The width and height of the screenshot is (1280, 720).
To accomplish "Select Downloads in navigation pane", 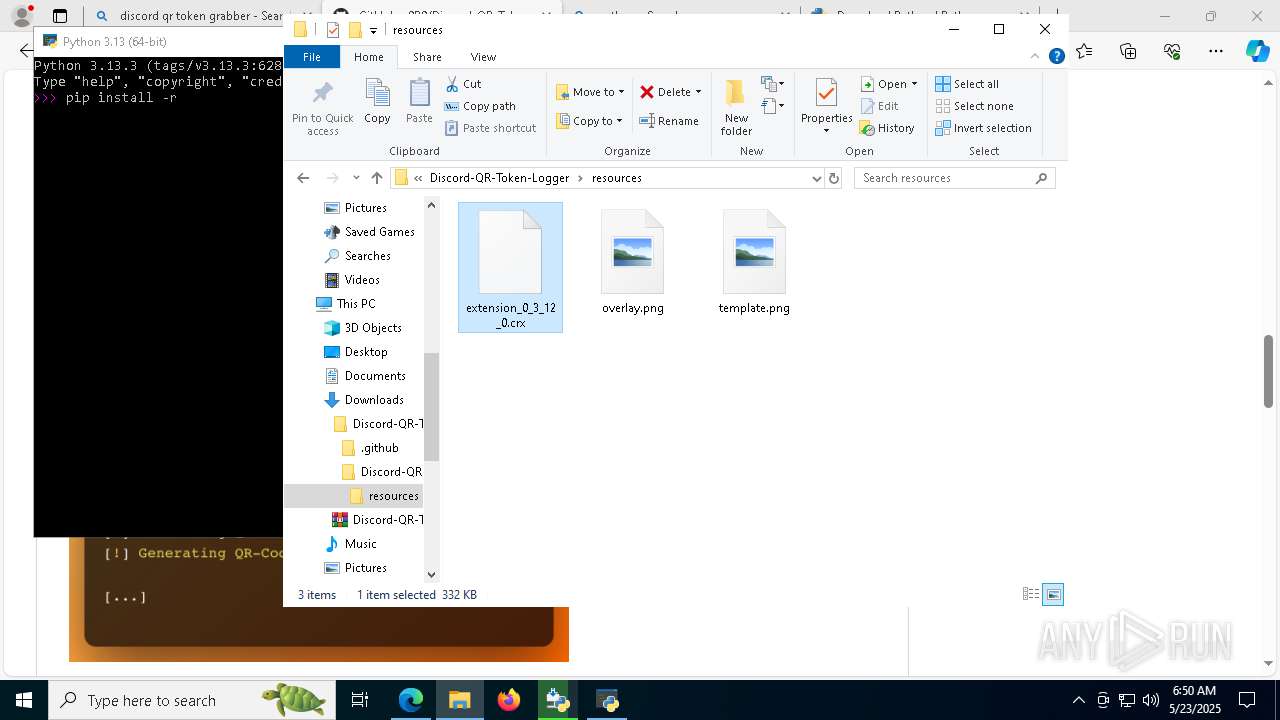I will (x=364, y=400).
